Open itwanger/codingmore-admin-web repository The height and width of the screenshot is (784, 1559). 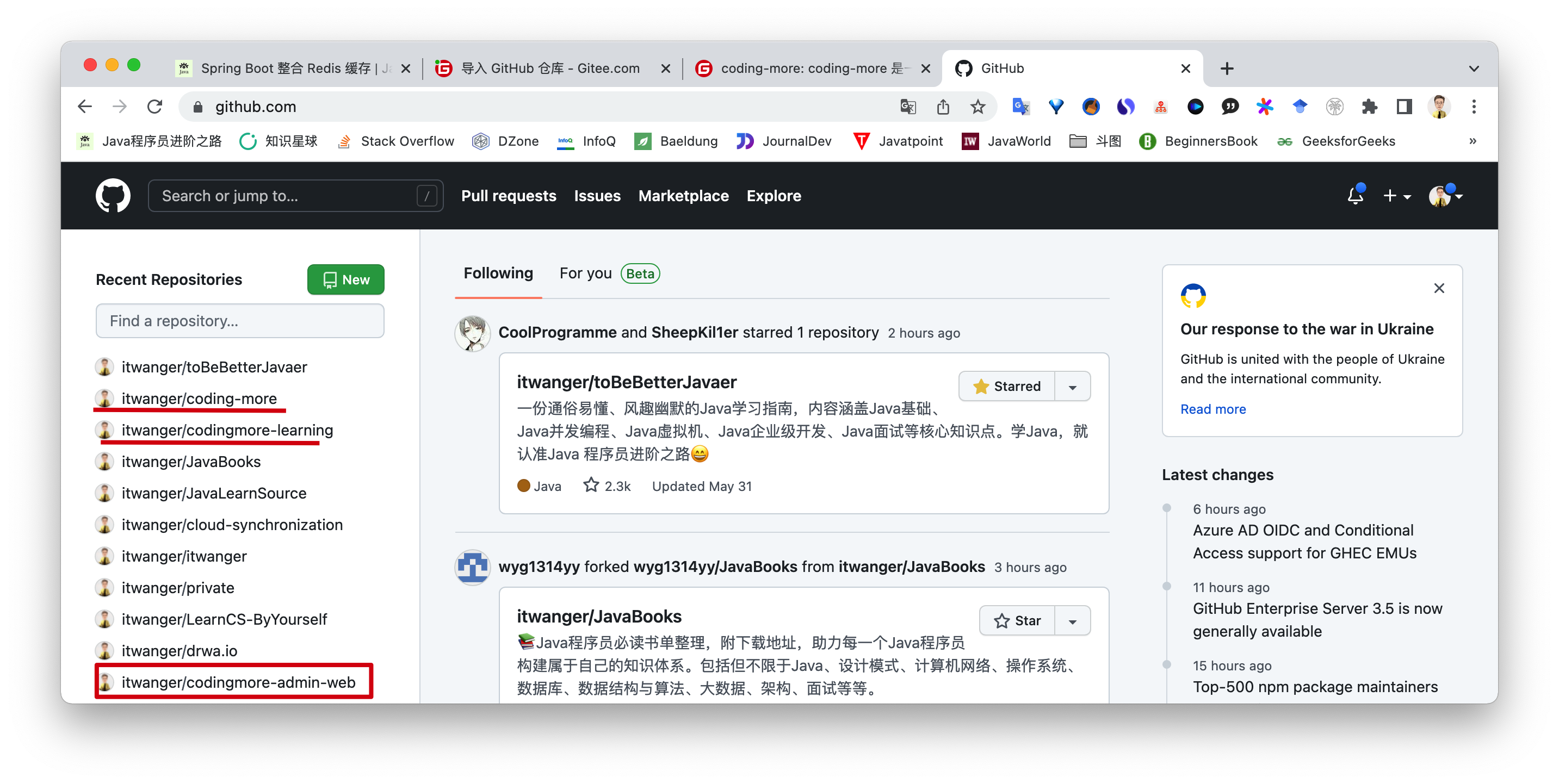(x=238, y=682)
